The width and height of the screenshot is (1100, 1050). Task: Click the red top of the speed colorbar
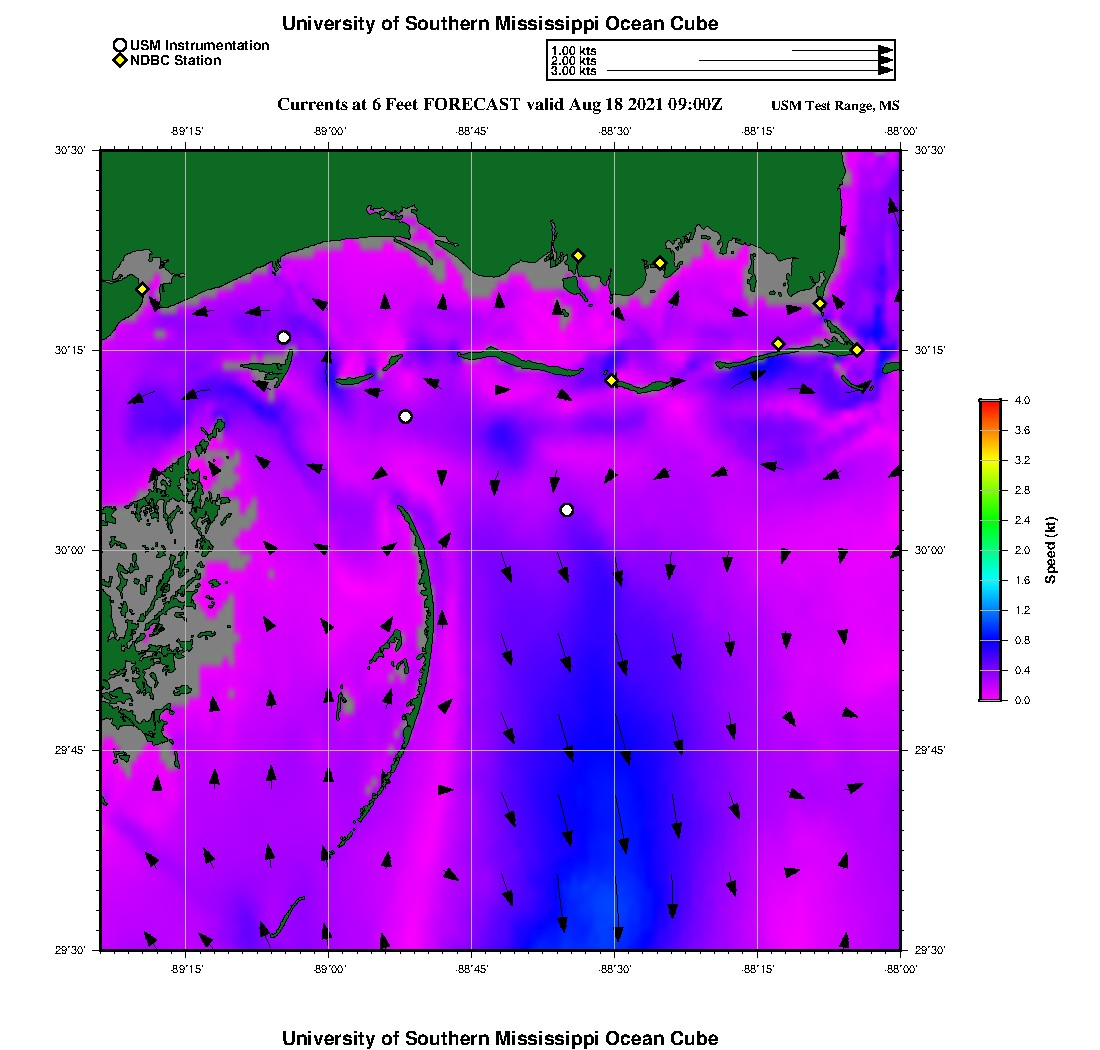[991, 405]
